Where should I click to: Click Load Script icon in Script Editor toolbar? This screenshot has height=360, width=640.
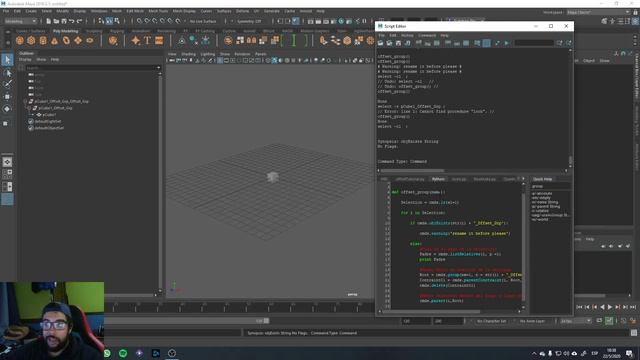[x=380, y=43]
